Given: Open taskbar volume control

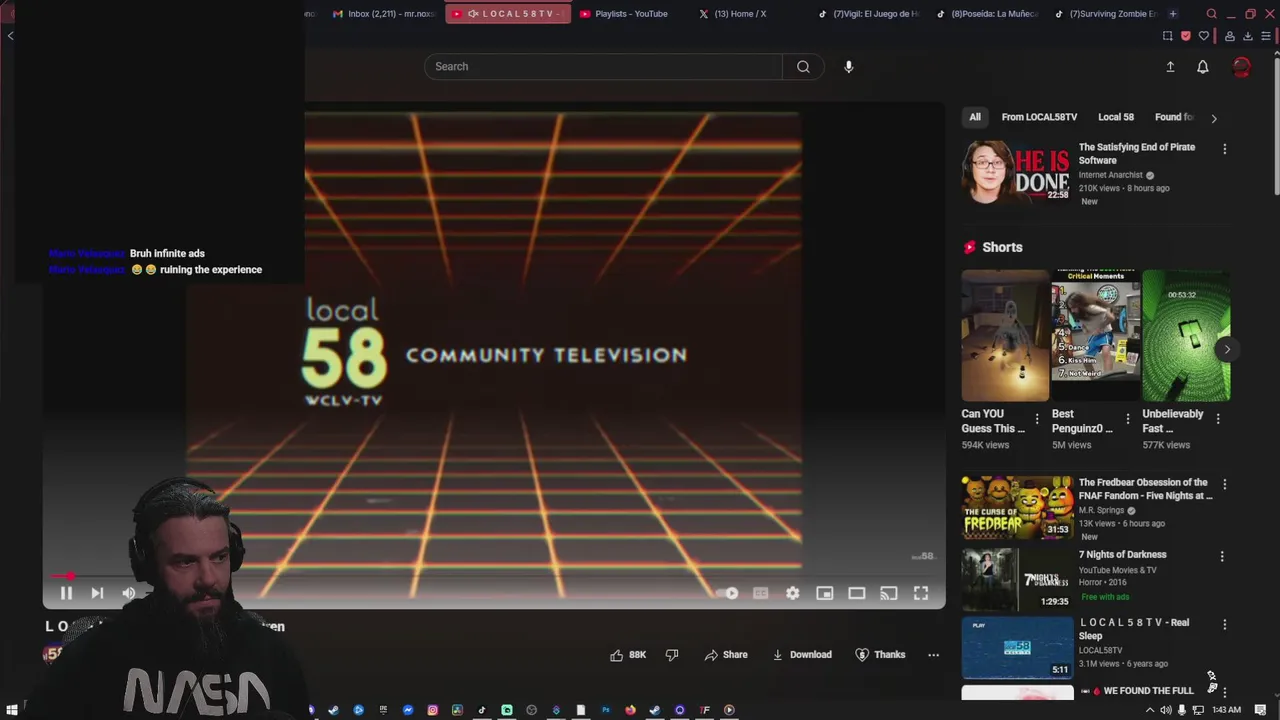Looking at the screenshot, I should [x=1165, y=710].
